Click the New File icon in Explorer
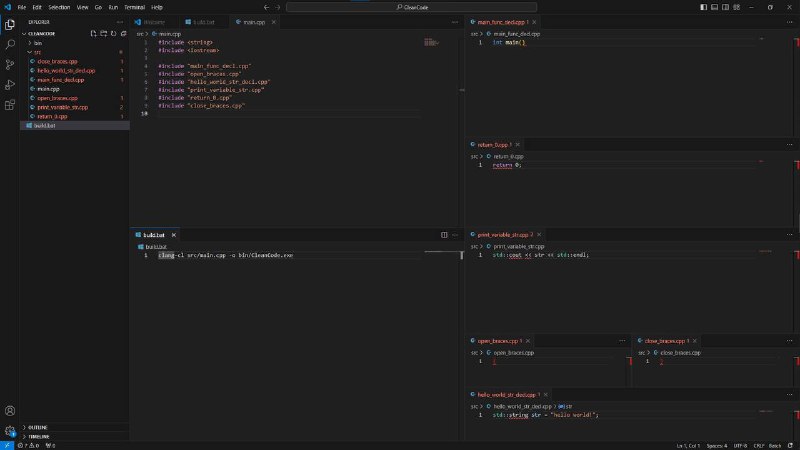Image resolution: width=800 pixels, height=450 pixels. coord(93,34)
